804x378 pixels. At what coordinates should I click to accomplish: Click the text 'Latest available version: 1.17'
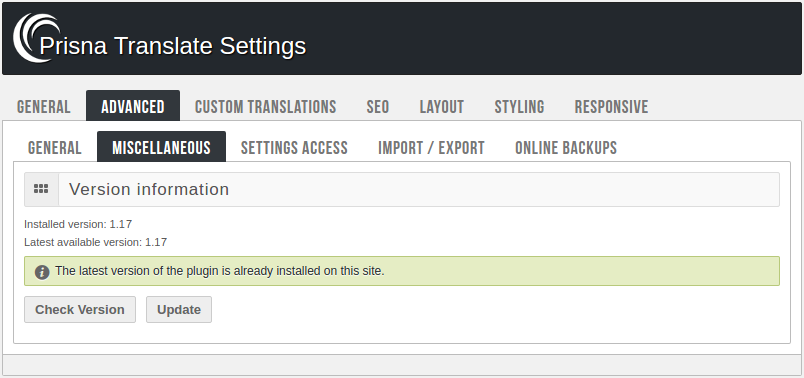click(95, 242)
